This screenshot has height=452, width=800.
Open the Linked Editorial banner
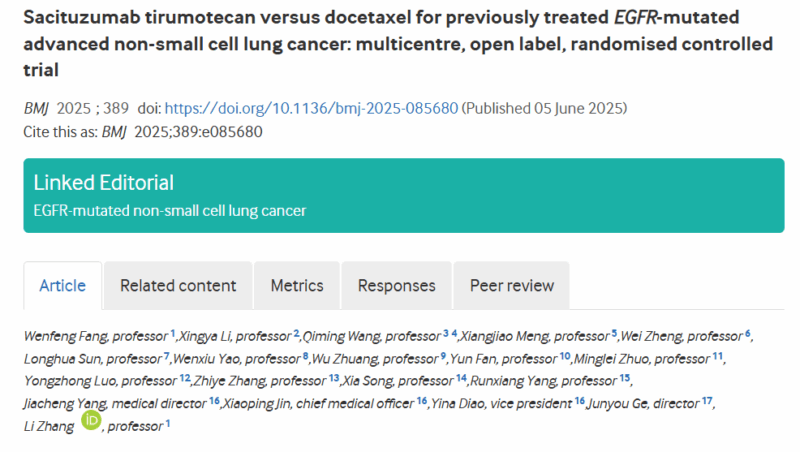[x=104, y=183]
